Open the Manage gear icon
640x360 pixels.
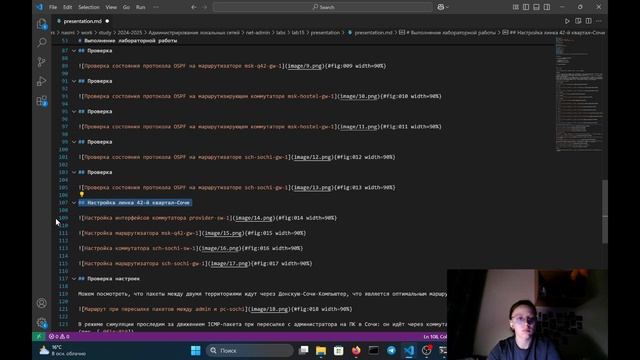coord(42,323)
